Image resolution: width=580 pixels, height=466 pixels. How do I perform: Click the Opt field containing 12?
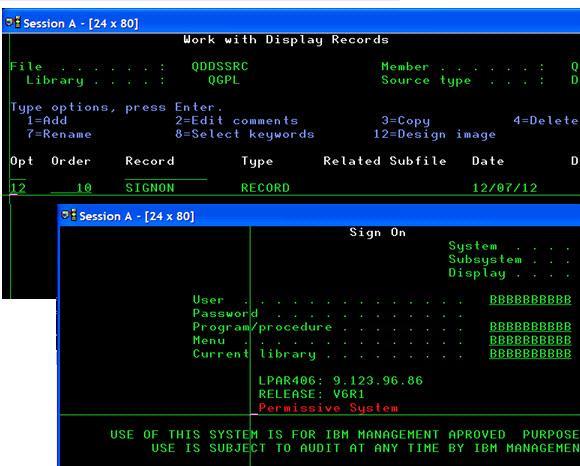pos(18,188)
